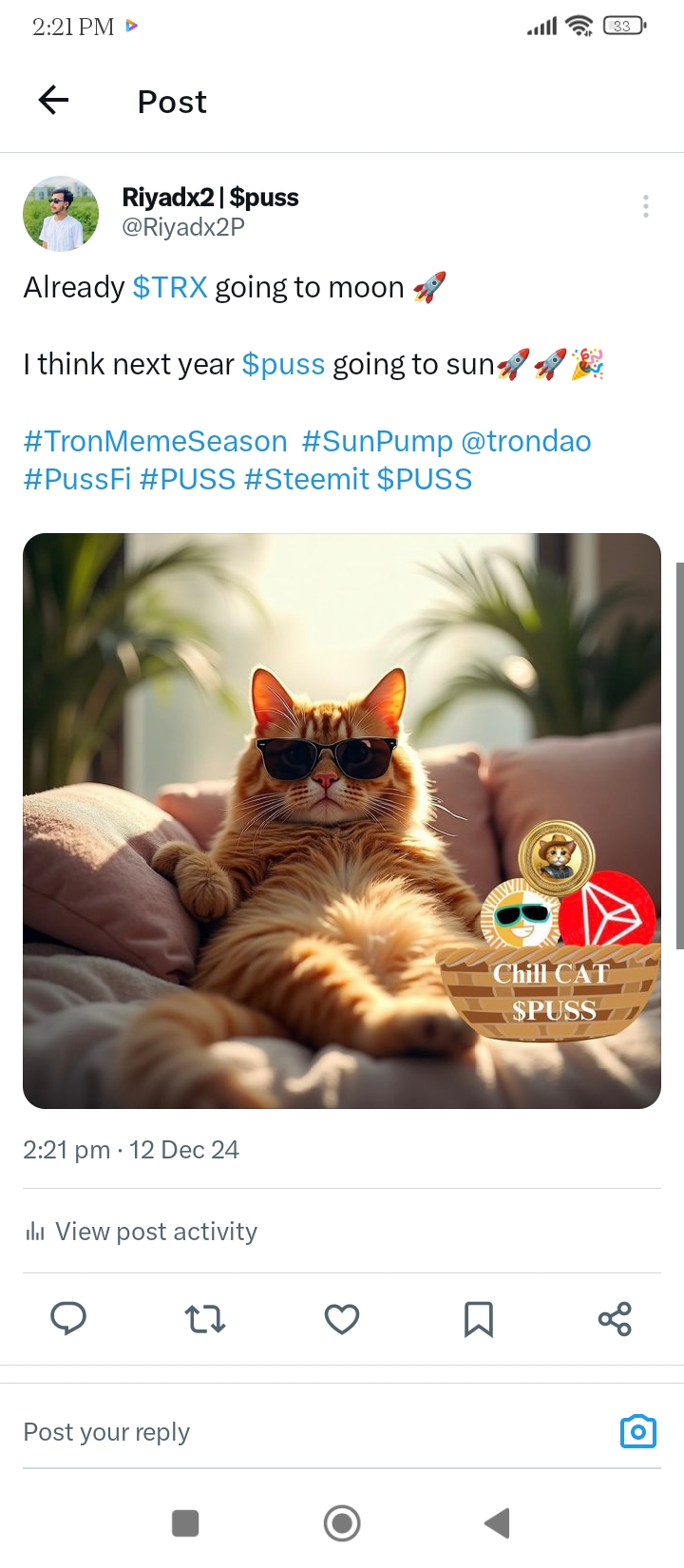Open Riyadx2 profile avatar

[61, 213]
